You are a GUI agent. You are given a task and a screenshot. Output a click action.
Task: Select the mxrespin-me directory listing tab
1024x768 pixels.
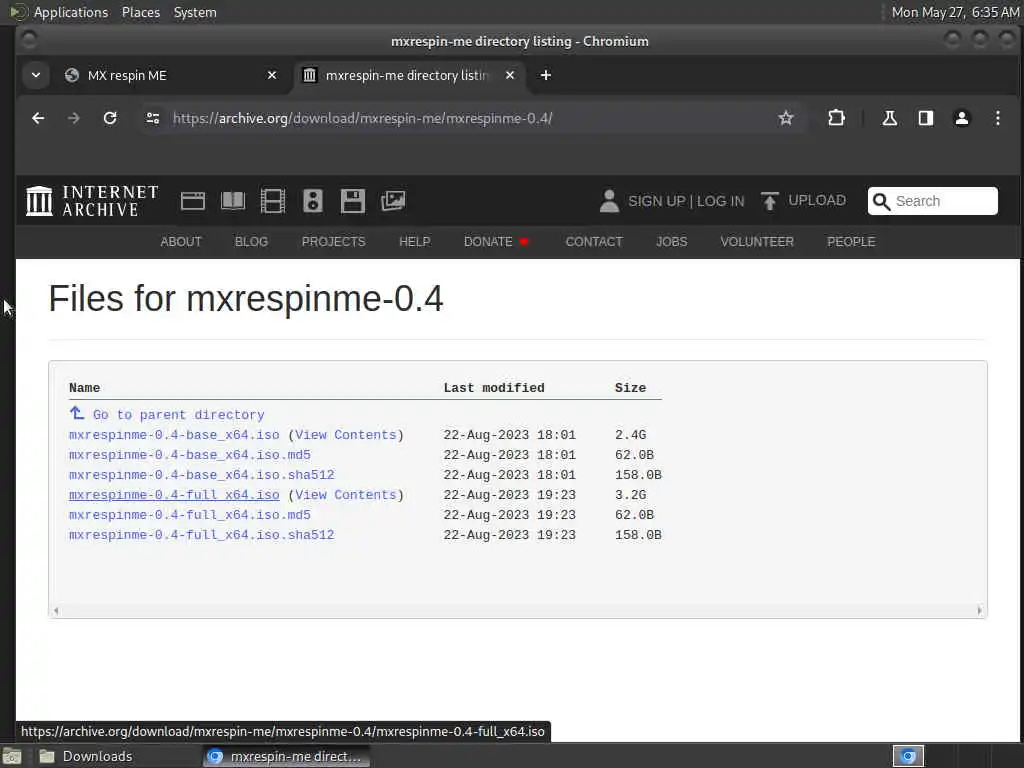408,75
